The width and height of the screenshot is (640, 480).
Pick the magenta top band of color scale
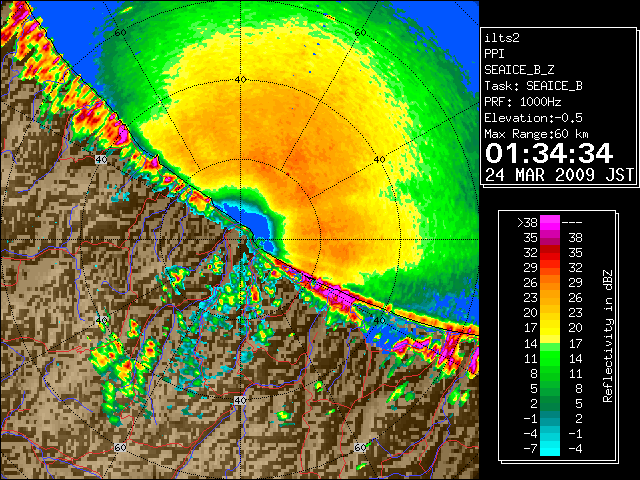click(550, 223)
